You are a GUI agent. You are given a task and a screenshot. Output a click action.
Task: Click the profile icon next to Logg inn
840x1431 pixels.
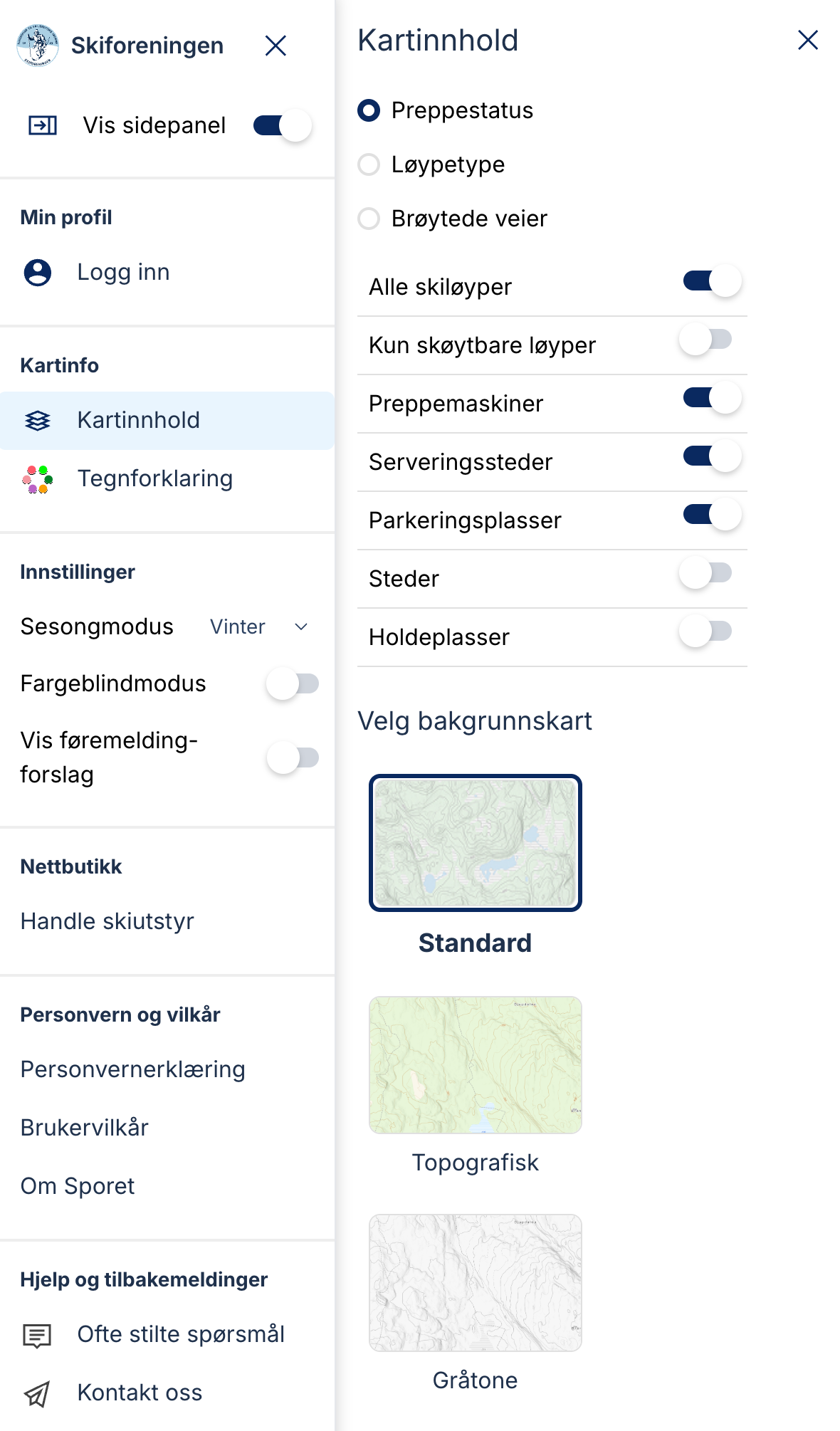click(x=38, y=272)
